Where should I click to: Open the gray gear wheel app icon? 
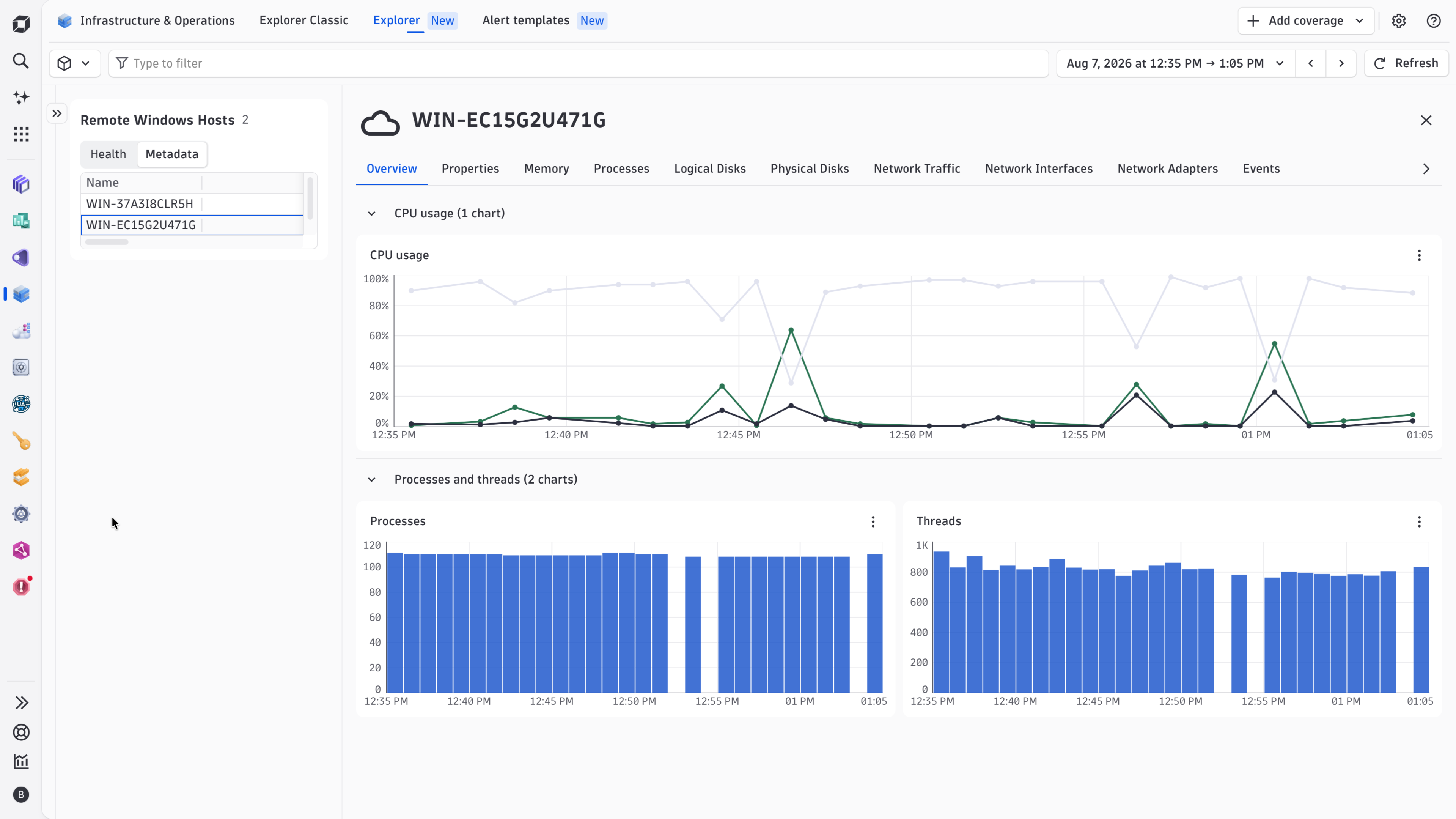(21, 514)
